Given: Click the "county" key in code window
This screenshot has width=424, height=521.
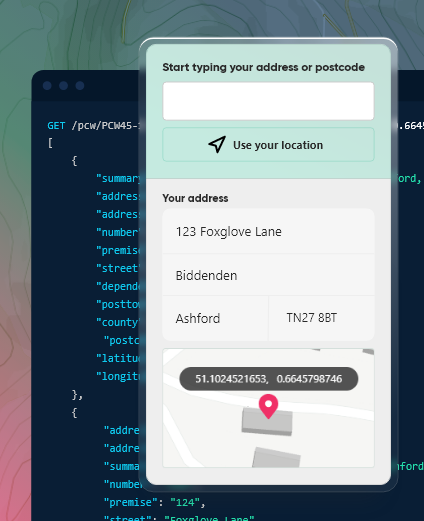Looking at the screenshot, I should coord(118,322).
